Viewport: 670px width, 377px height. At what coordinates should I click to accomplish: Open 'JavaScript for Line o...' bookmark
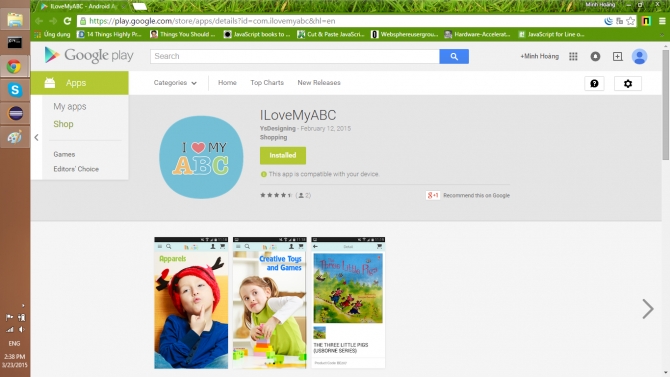[x=551, y=35]
